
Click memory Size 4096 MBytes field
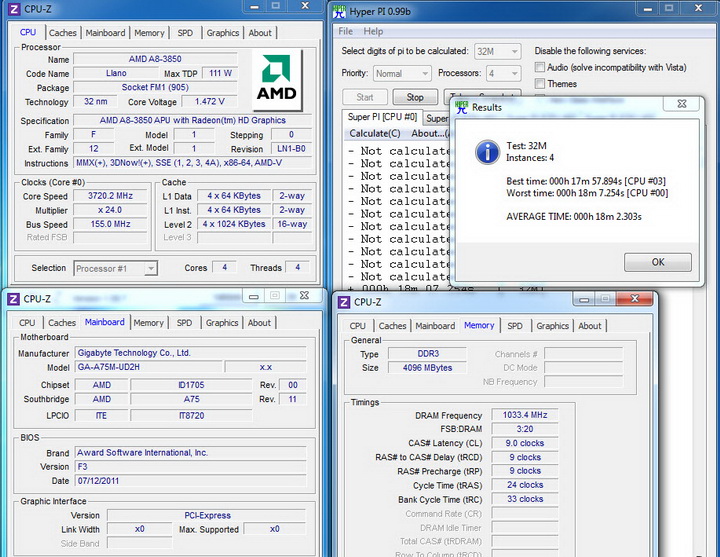point(428,368)
